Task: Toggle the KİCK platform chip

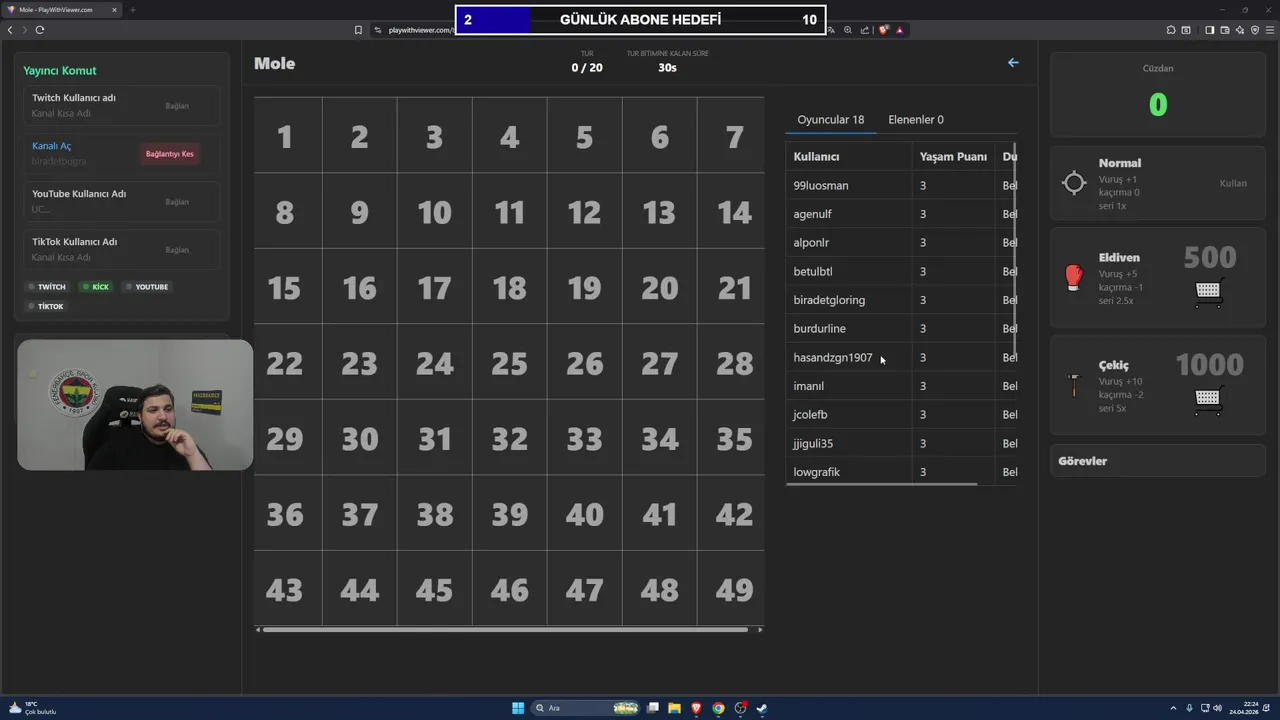Action: pos(96,287)
